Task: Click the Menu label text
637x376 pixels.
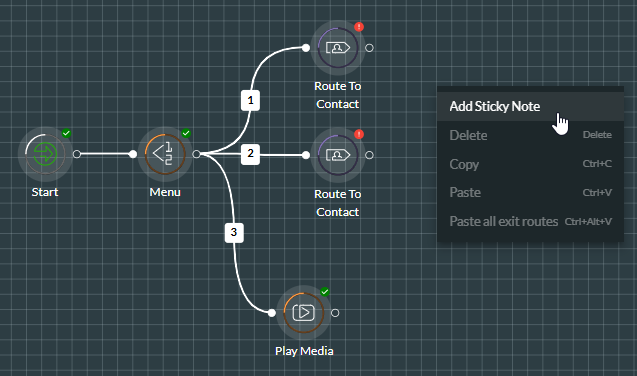Action: [x=165, y=192]
